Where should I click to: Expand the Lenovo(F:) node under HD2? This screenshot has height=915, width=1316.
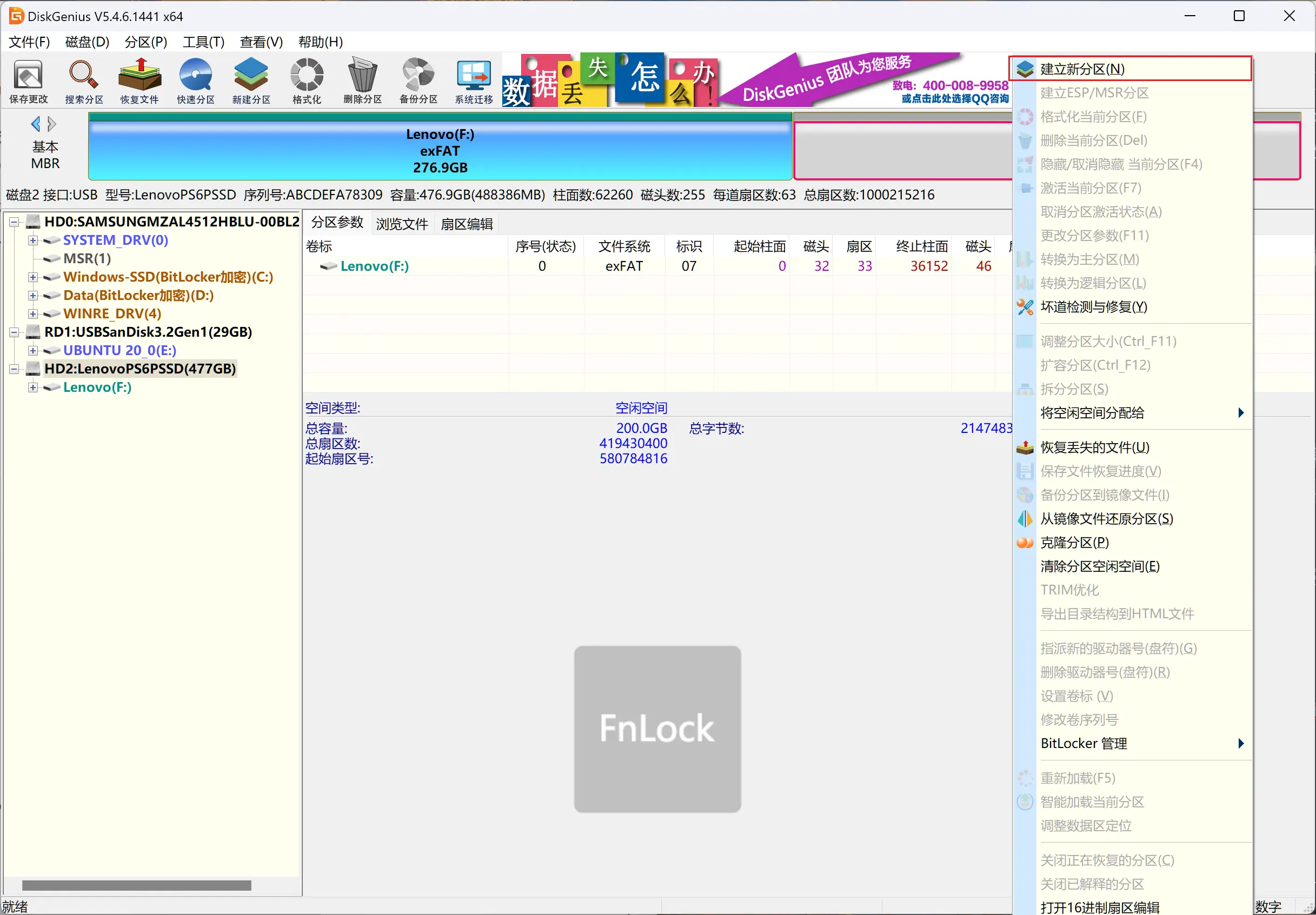tap(32, 388)
